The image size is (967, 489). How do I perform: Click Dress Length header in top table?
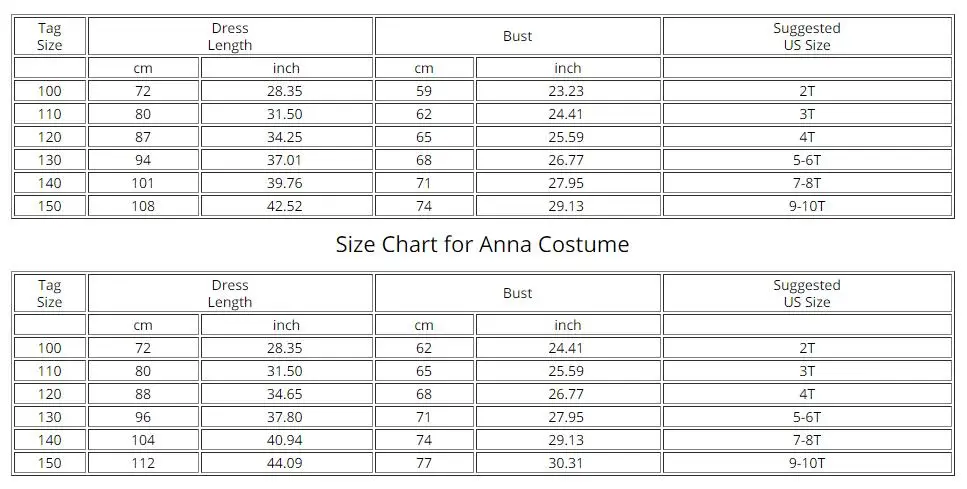point(230,37)
